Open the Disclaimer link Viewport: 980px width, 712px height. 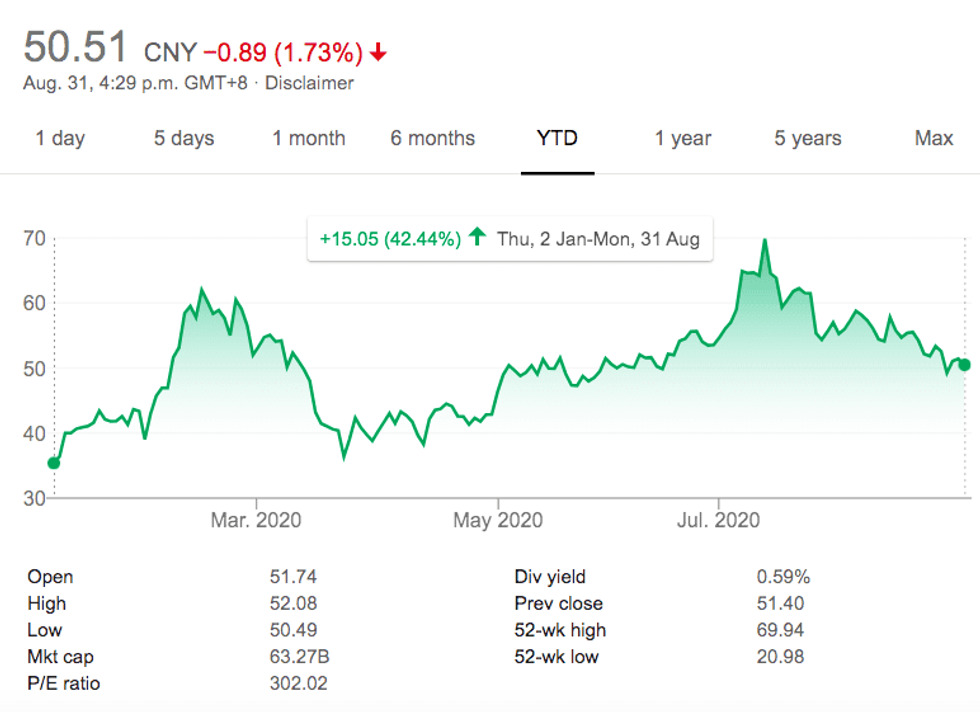(x=309, y=83)
